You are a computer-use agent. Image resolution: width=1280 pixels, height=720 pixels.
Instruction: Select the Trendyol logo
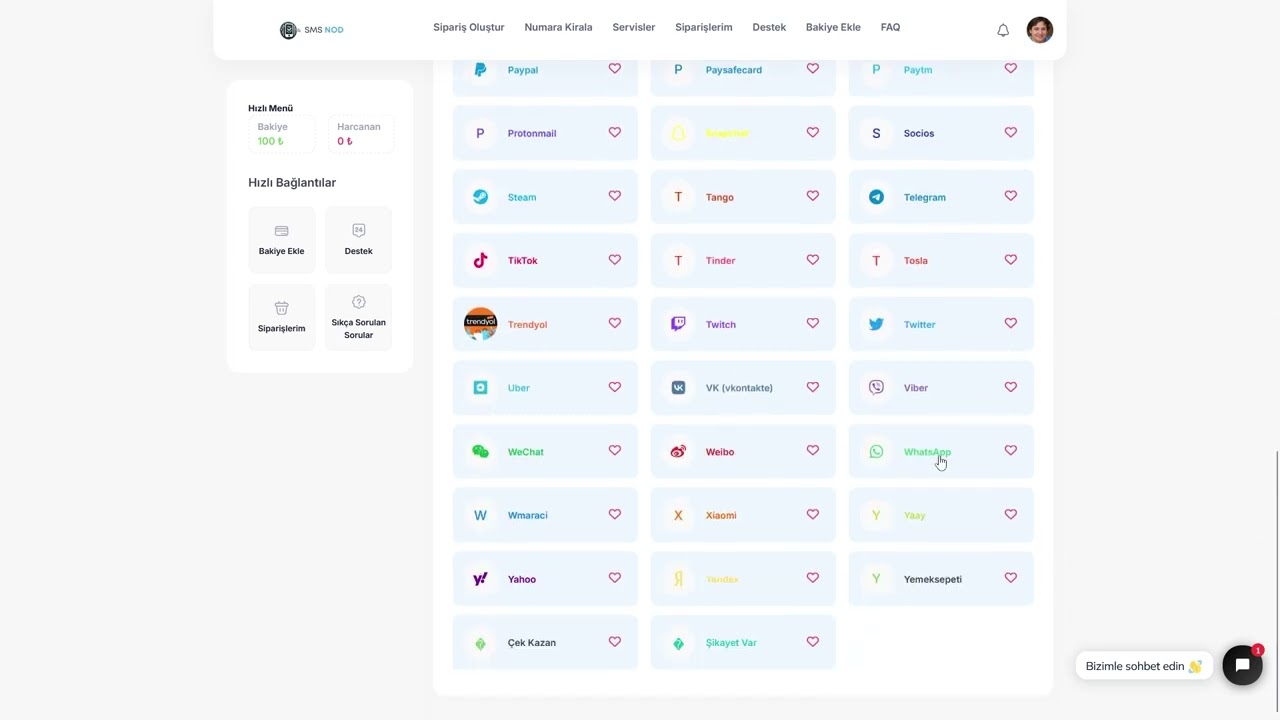pos(480,324)
